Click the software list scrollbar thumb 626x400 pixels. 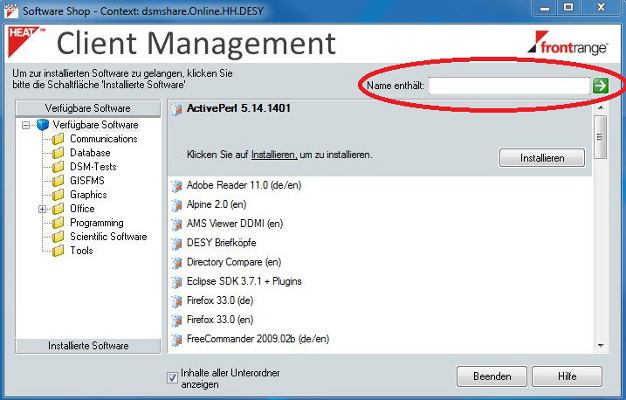coord(600,137)
